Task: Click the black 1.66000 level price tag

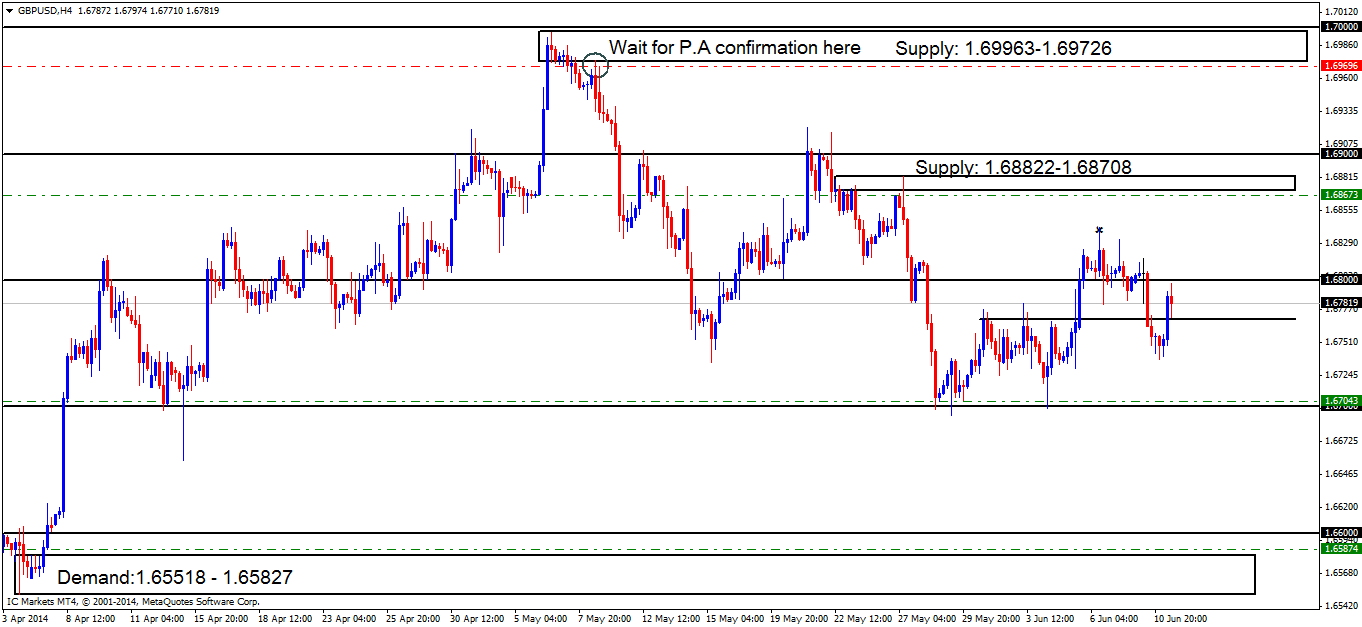Action: coord(1340,533)
